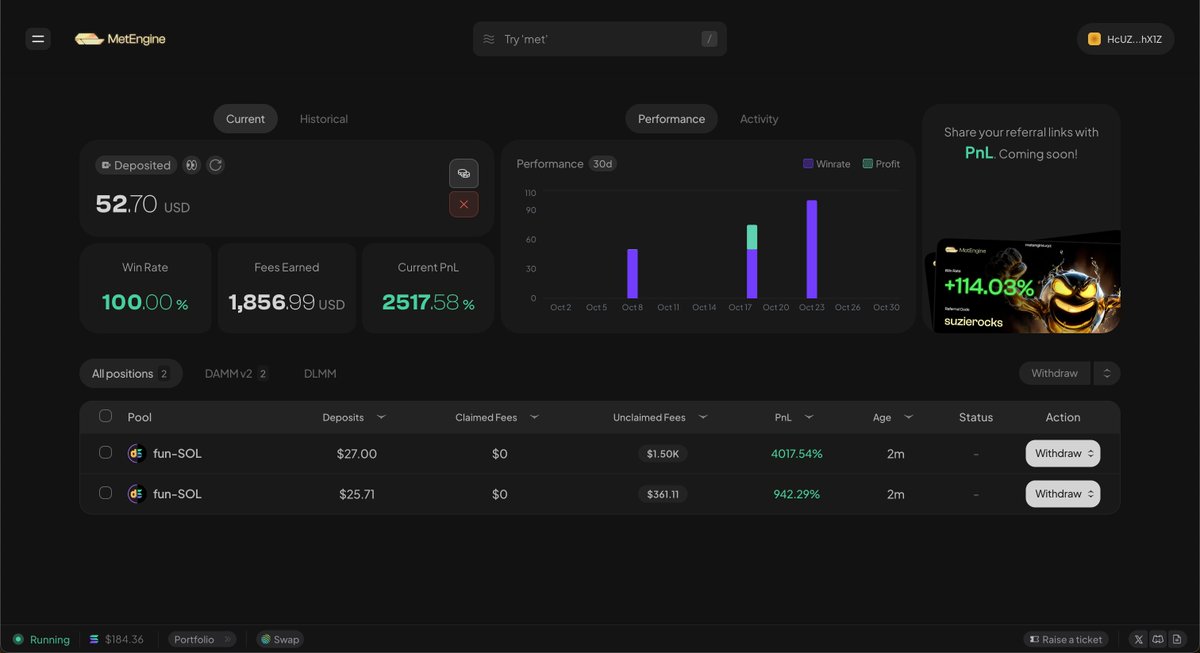The image size is (1200, 653).
Task: Click the MetEngine logo
Action: click(x=120, y=38)
